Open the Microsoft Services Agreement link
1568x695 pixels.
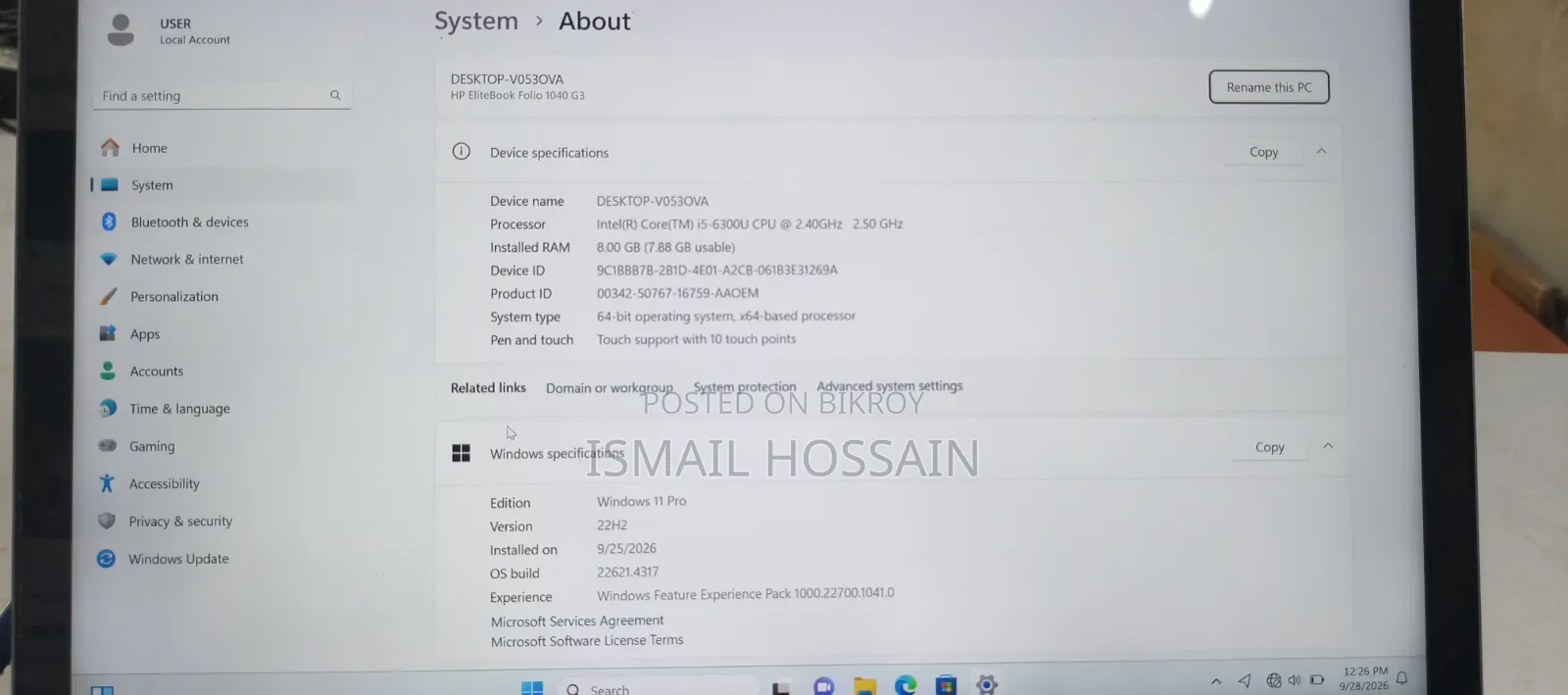pos(577,621)
